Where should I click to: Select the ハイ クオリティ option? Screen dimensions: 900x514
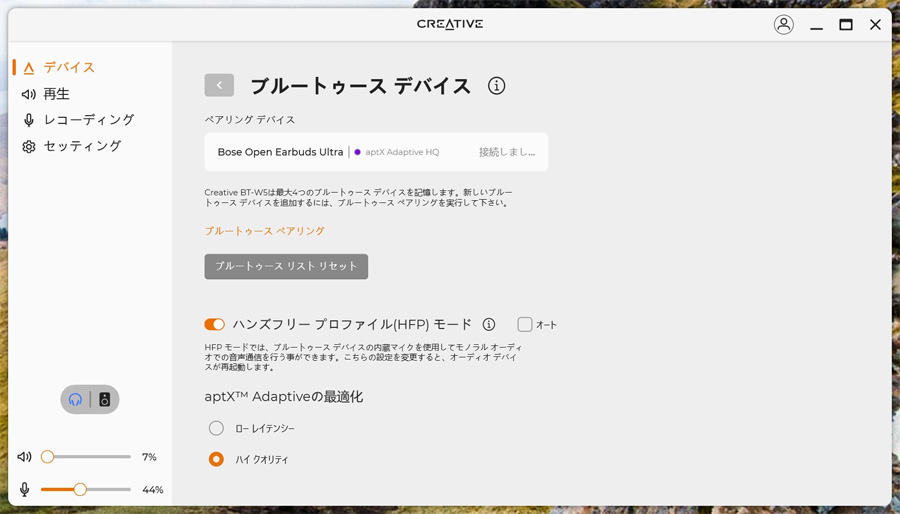(216, 459)
